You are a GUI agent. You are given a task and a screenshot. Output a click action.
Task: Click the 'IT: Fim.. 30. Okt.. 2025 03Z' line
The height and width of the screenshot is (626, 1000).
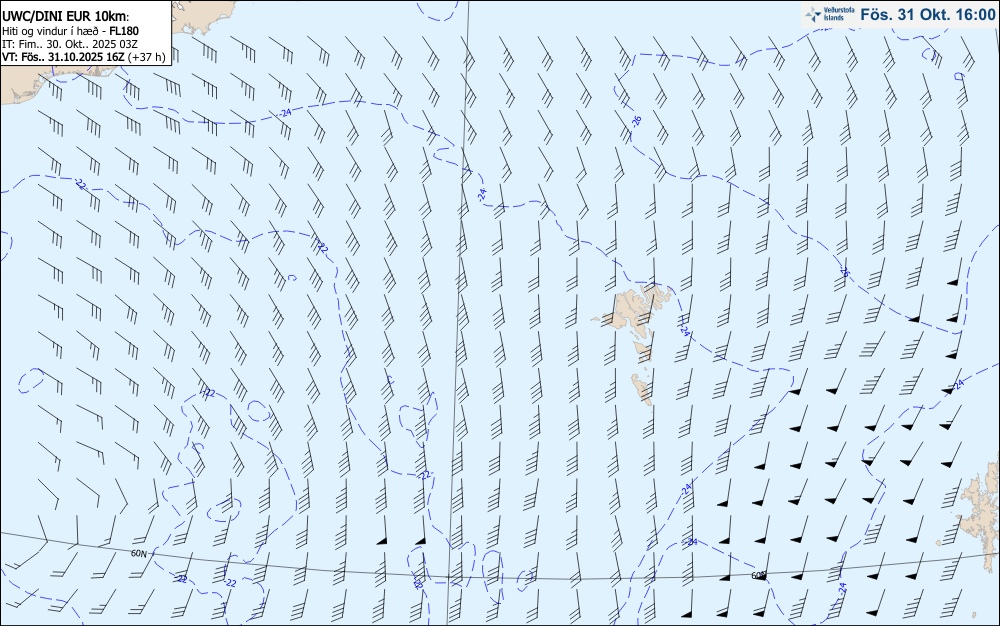tap(69, 44)
